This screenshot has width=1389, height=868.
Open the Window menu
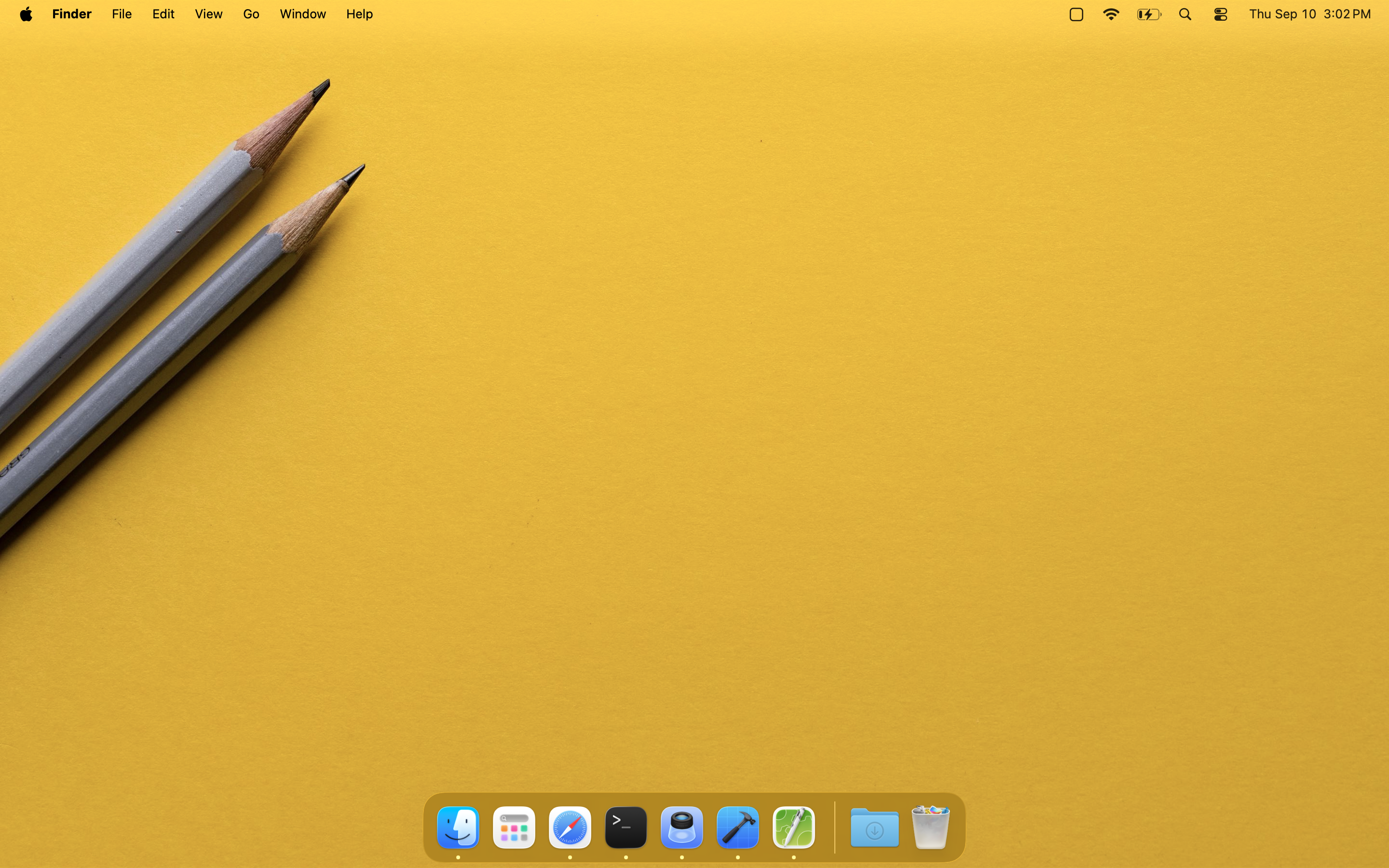pyautogui.click(x=302, y=14)
